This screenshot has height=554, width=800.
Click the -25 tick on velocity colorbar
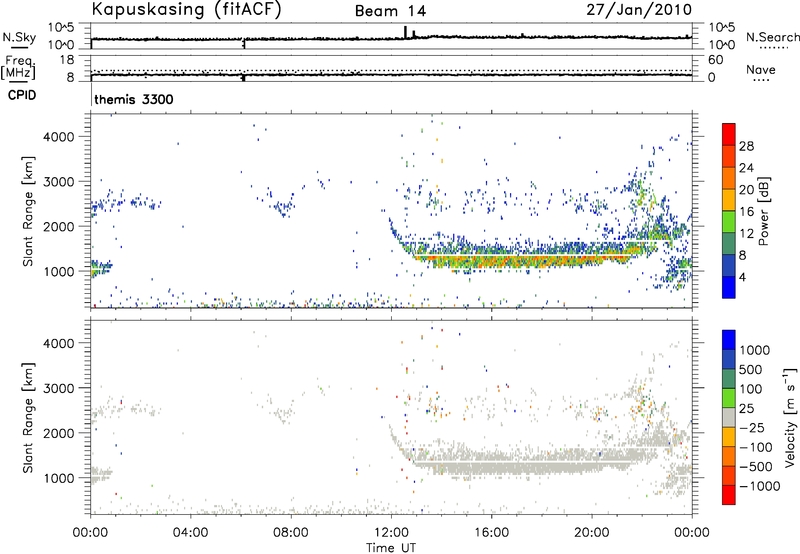point(752,427)
